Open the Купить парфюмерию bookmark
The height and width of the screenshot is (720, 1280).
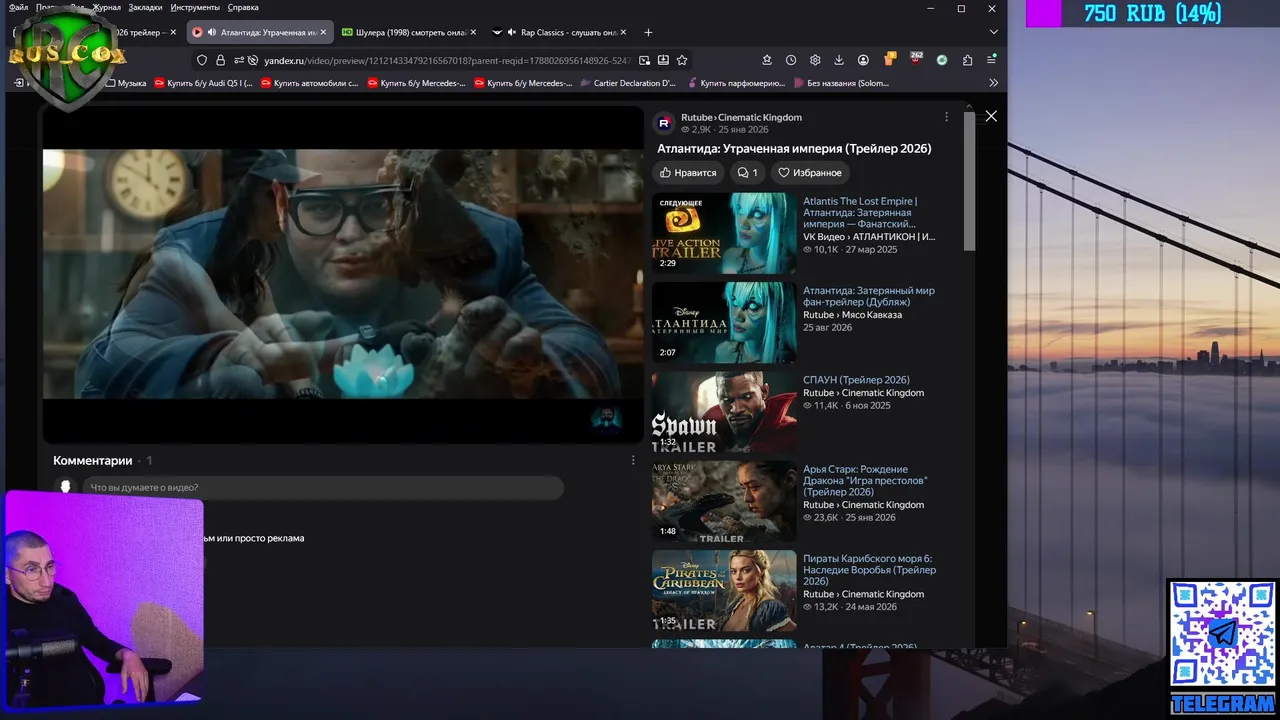tap(736, 83)
